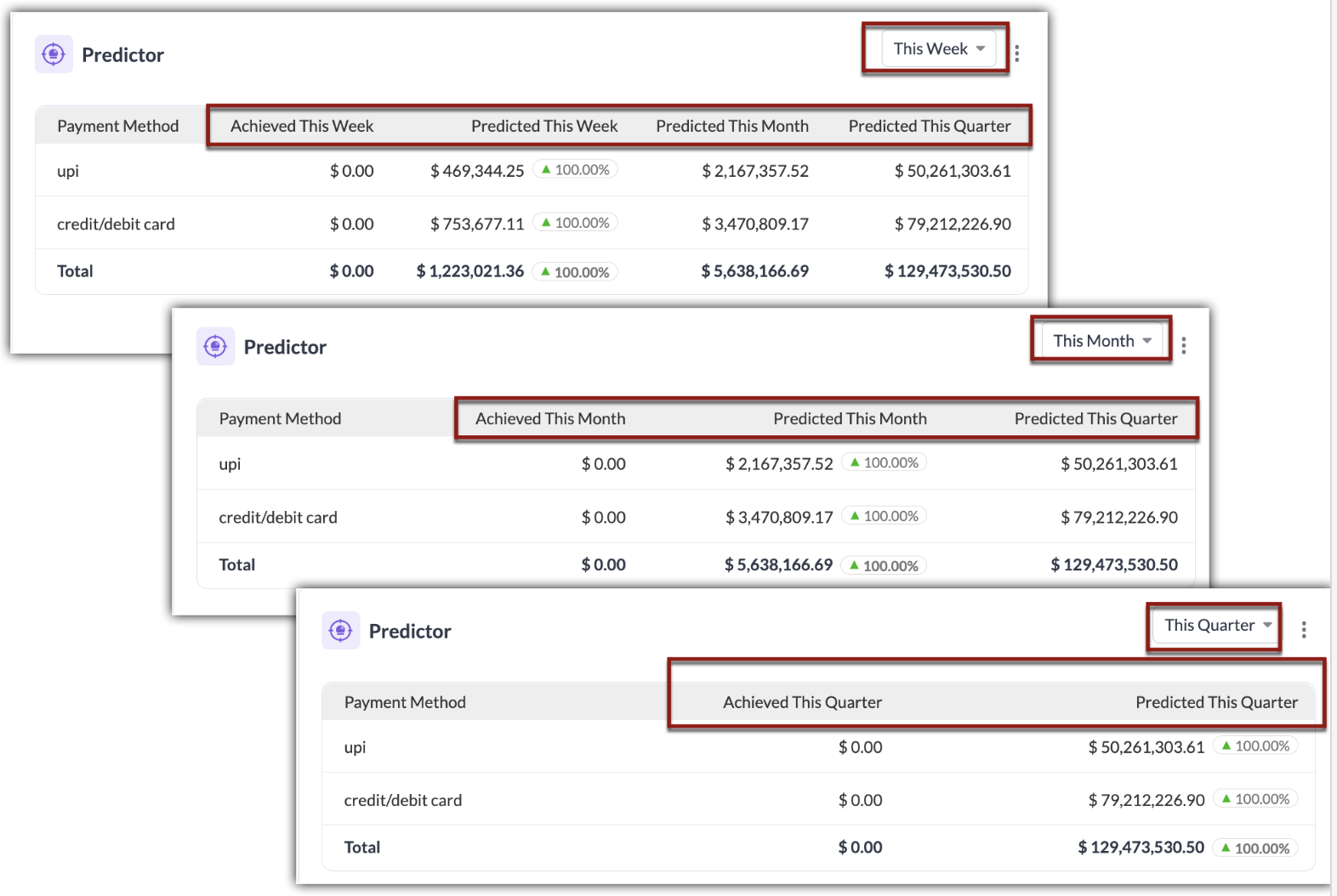
Task: Expand the This Quarter period dropdown
Action: [x=1217, y=625]
